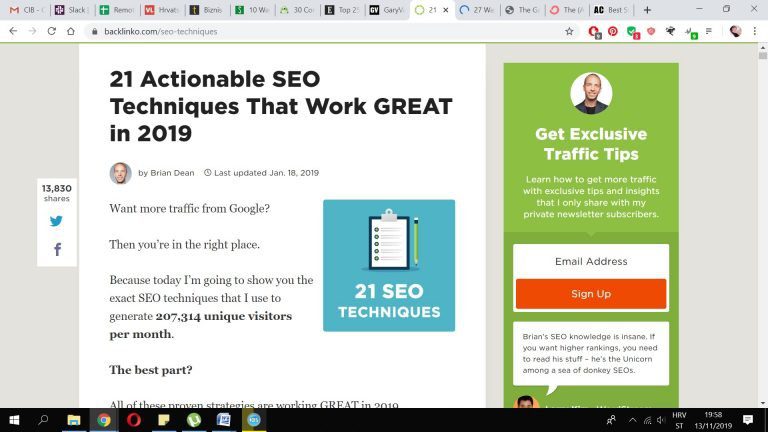The height and width of the screenshot is (432, 768).
Task: Switch to the 'The G' tab
Action: (523, 10)
